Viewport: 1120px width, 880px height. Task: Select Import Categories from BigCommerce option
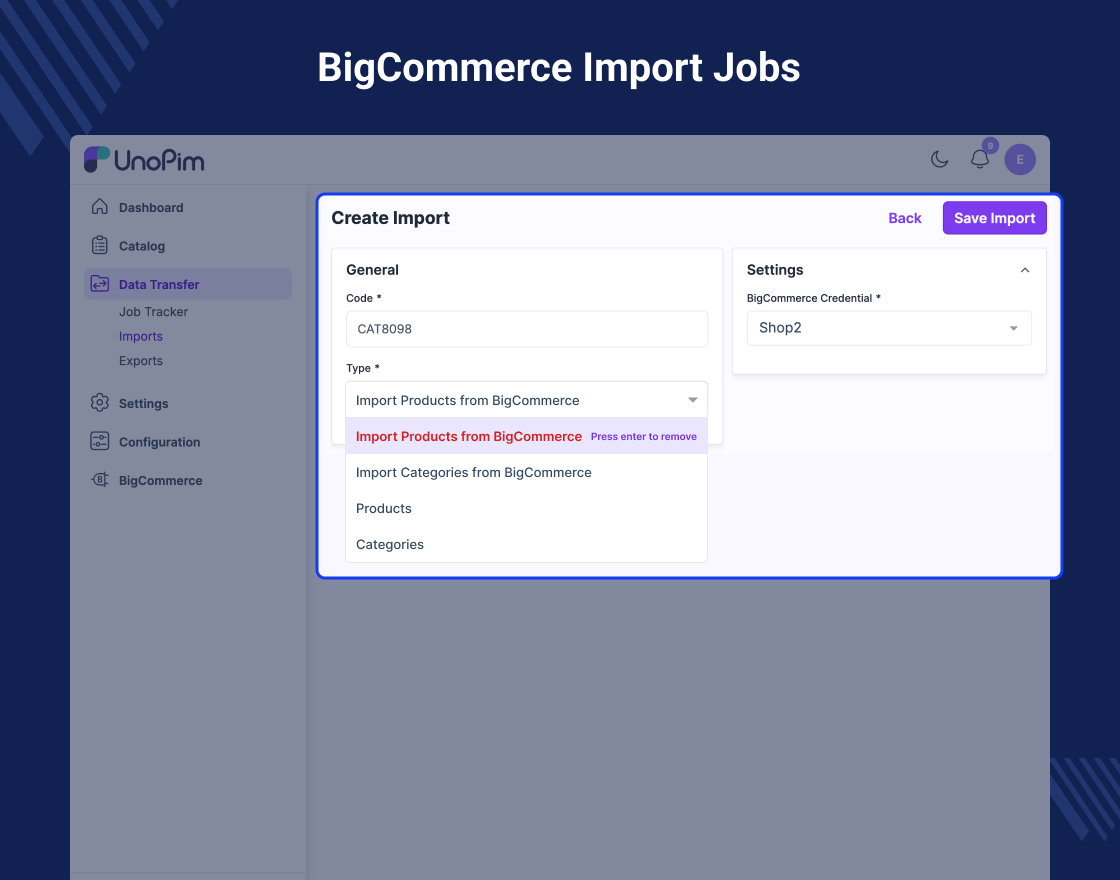tap(473, 472)
